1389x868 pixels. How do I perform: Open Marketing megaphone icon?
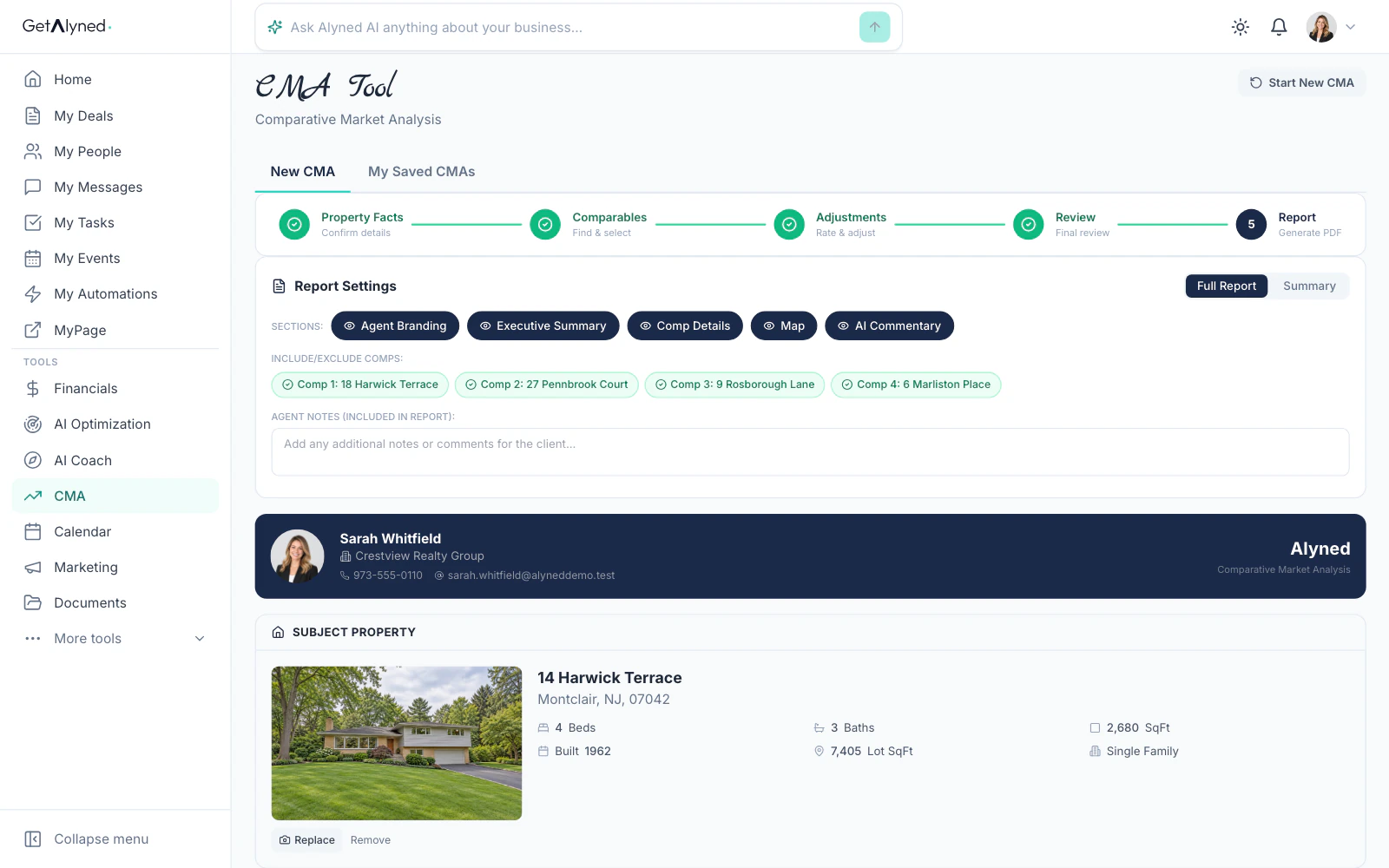click(x=33, y=567)
